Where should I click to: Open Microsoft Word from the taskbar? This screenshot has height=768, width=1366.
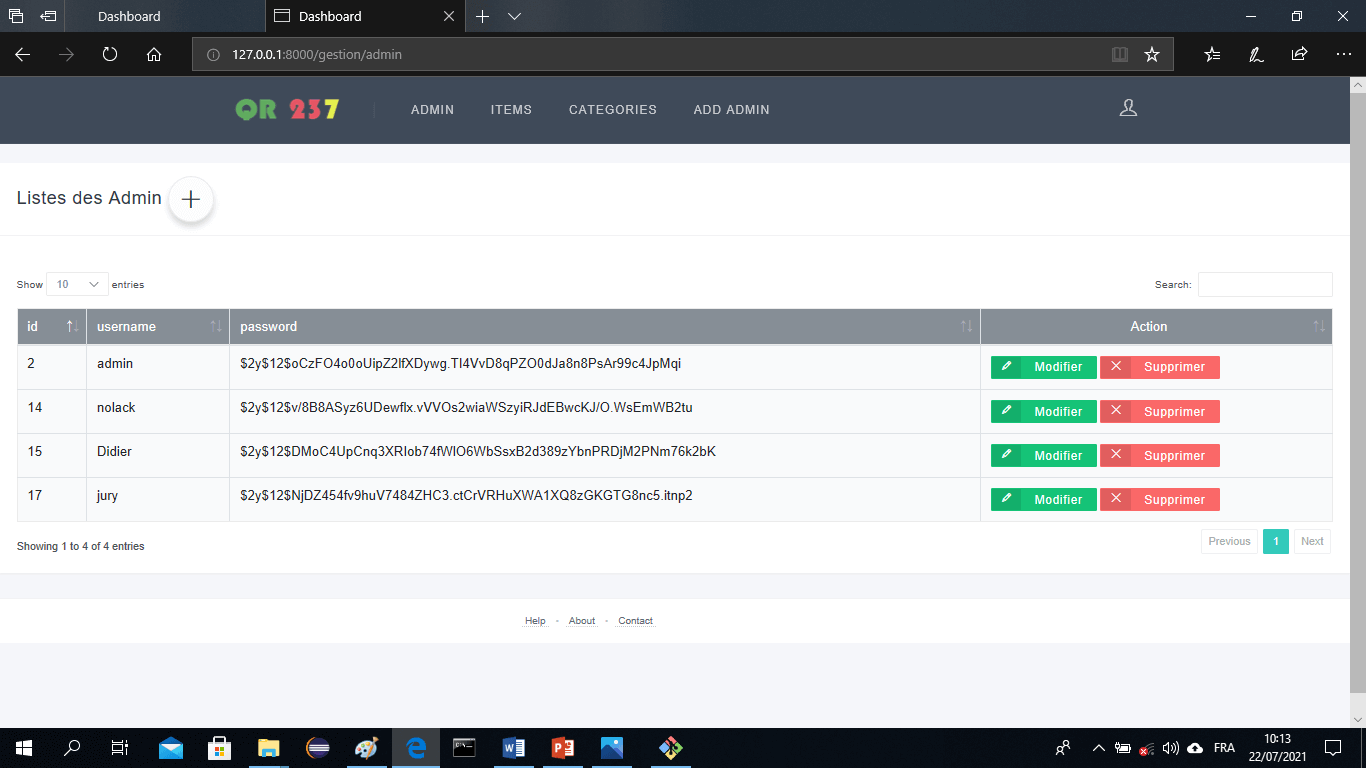tap(514, 747)
